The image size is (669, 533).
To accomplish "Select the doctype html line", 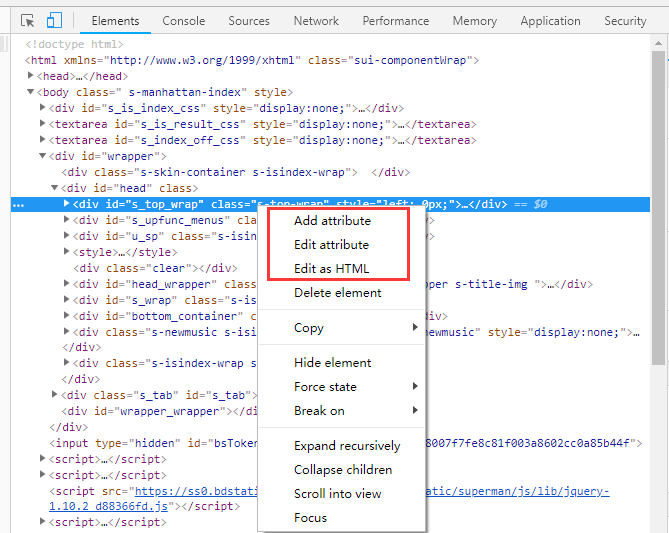I will click(74, 44).
